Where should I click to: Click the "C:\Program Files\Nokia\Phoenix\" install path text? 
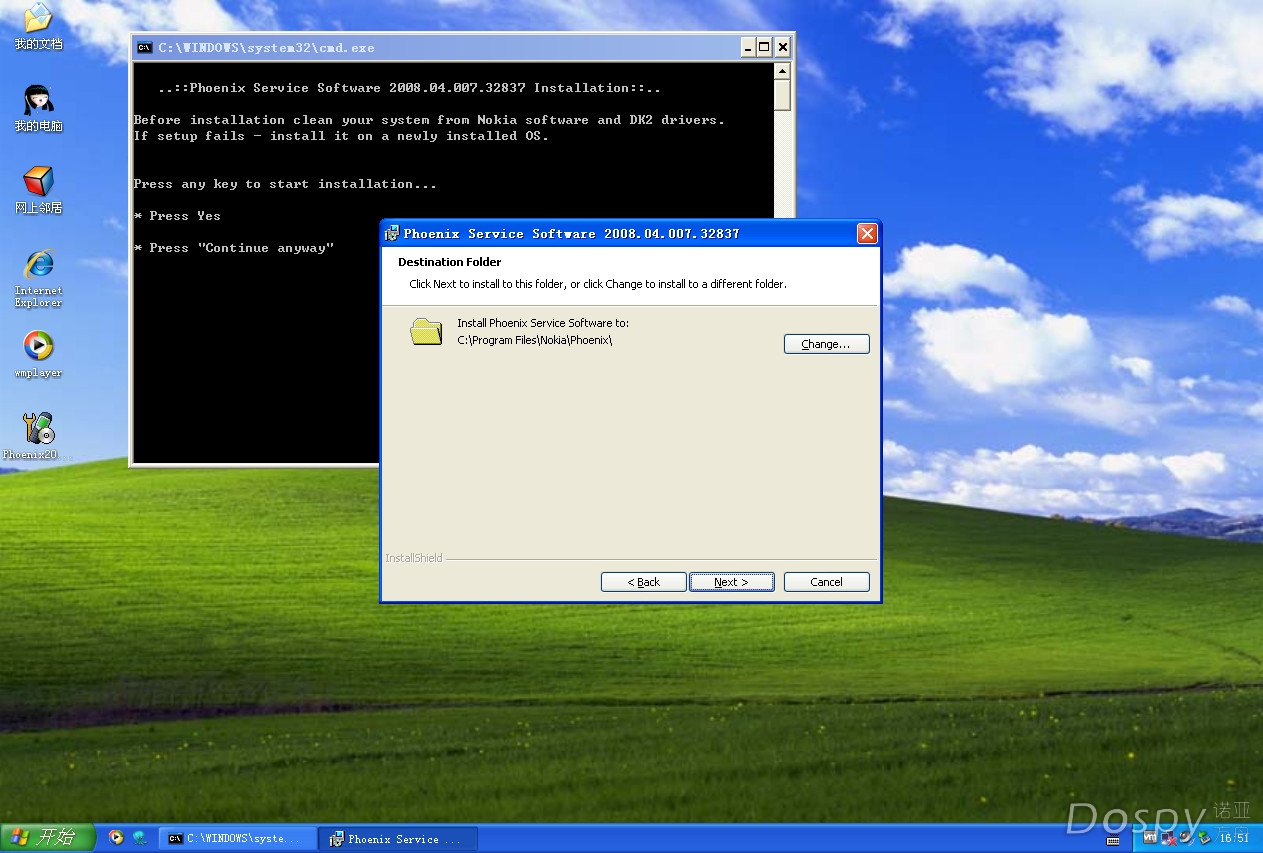534,340
